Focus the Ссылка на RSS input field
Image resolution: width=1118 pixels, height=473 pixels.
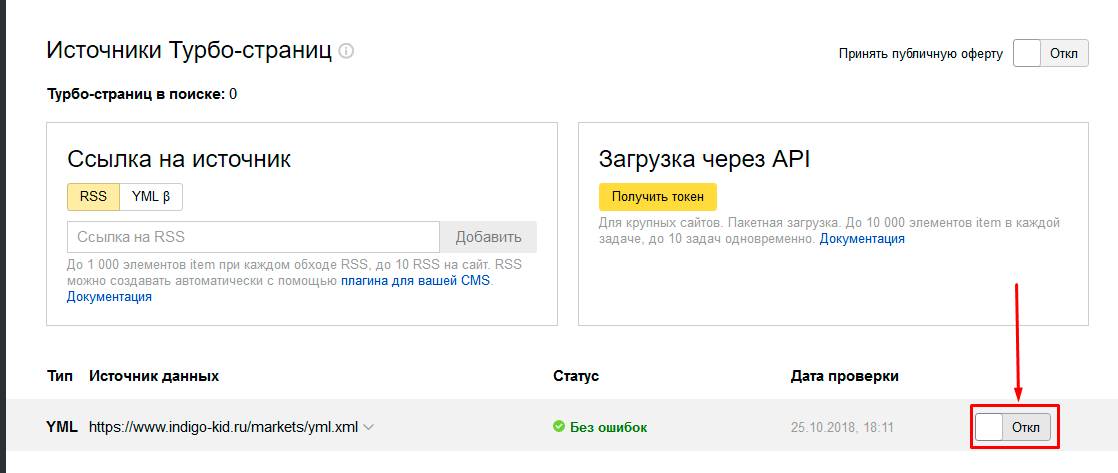(253, 237)
